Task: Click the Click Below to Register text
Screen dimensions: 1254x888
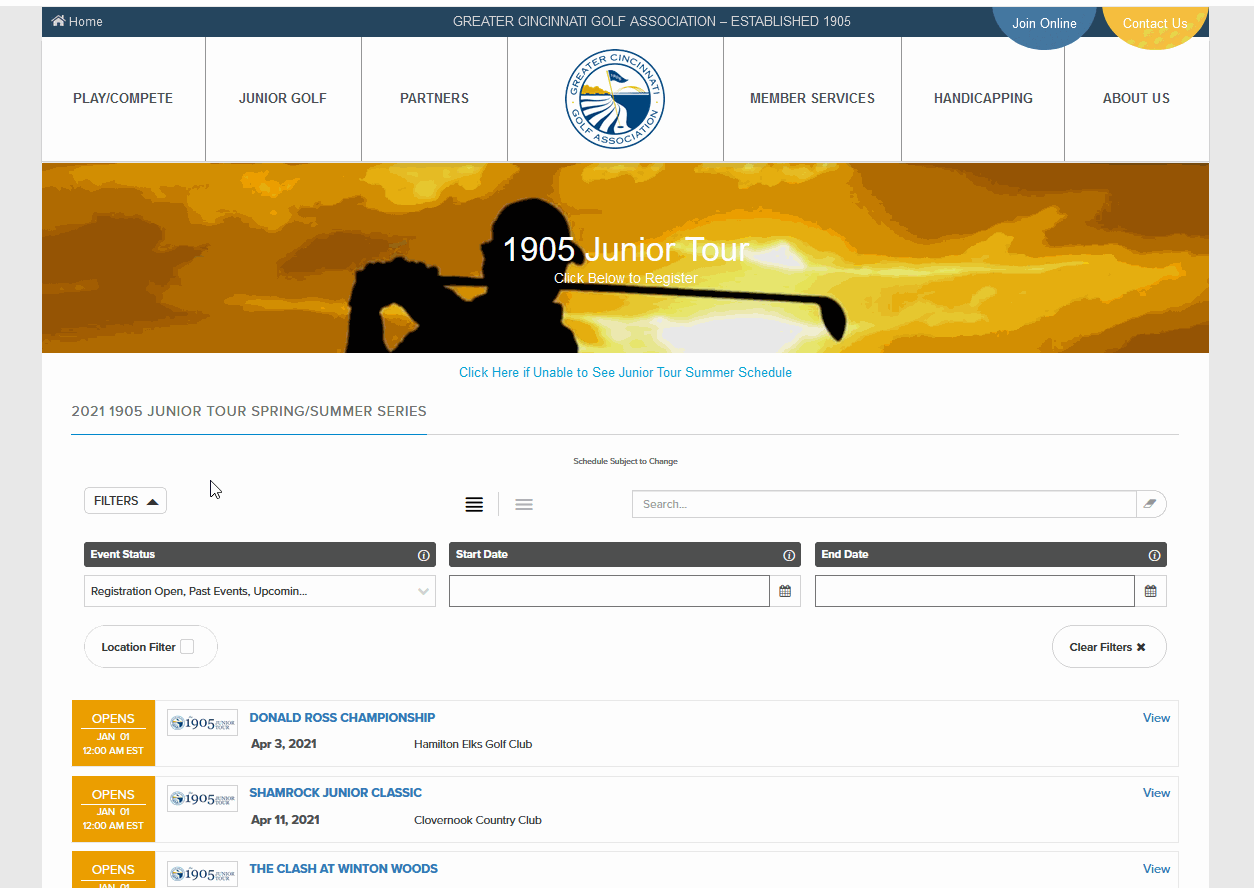Action: coord(626,278)
